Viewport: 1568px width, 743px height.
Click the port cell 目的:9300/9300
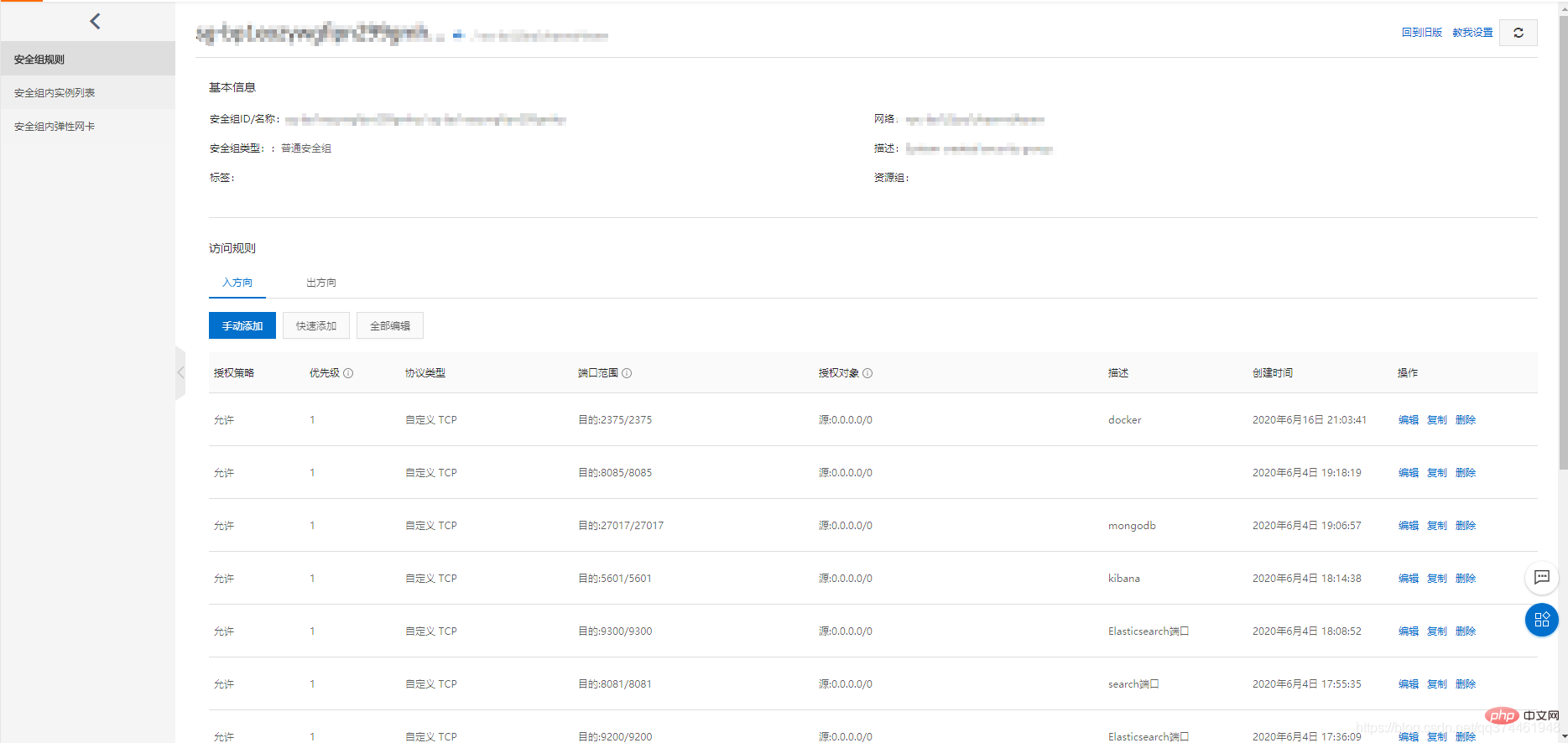pos(615,631)
